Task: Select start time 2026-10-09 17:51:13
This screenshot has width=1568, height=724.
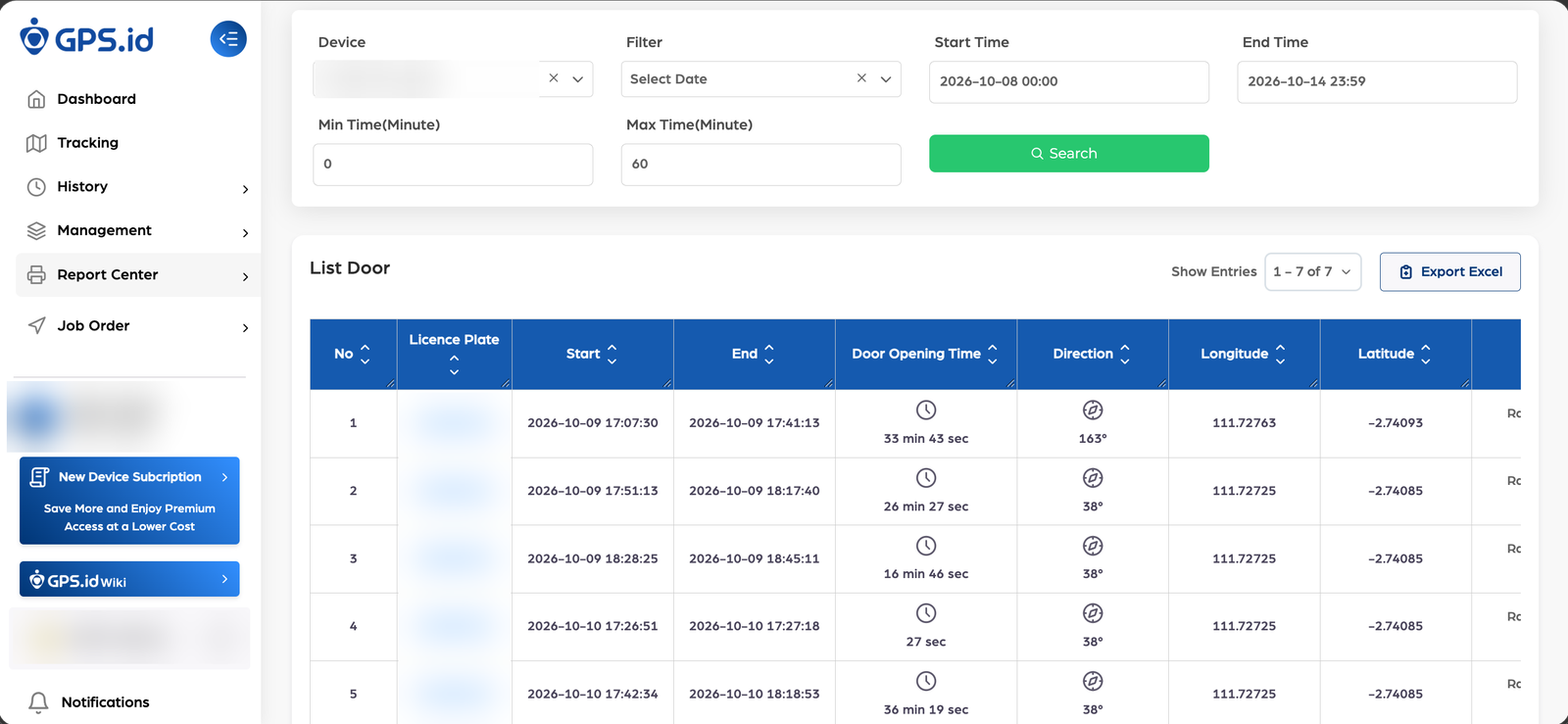Action: (x=593, y=491)
